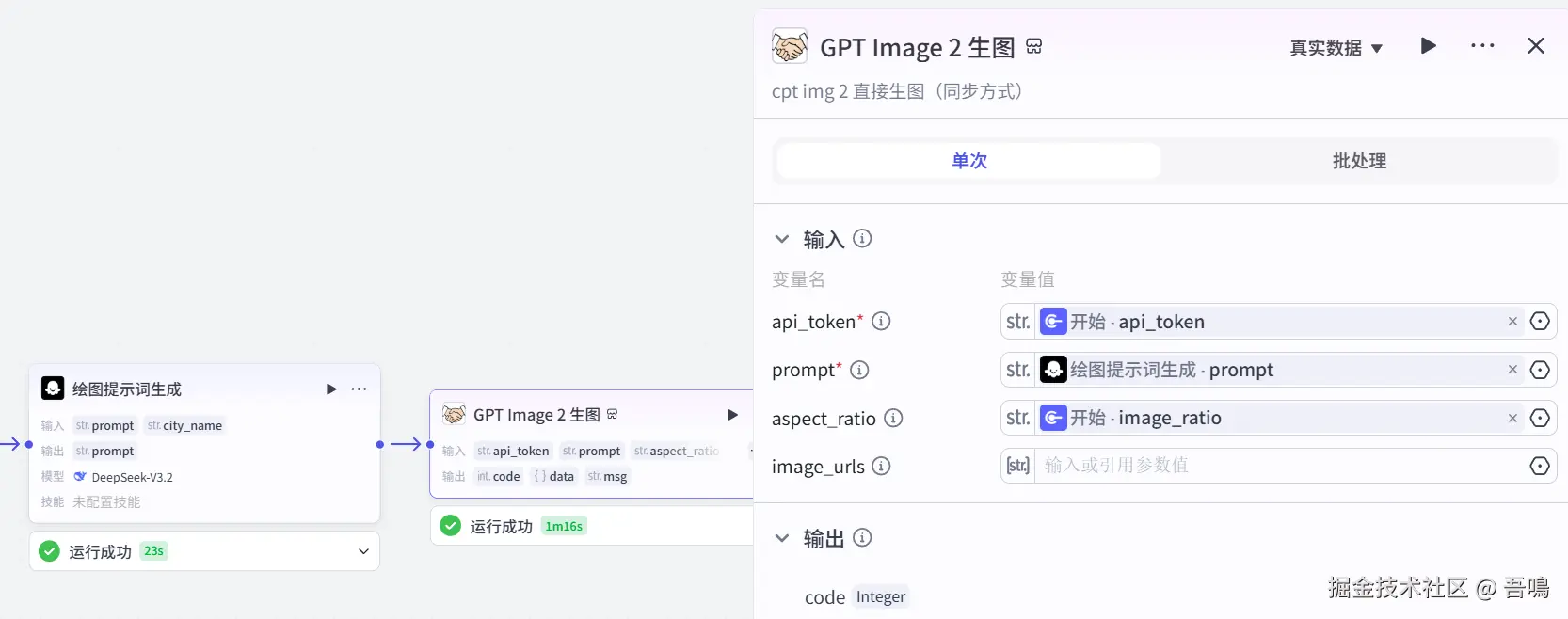Click the 未配置技能 text on 绘图提示词生成 node
1568x619 pixels.
click(106, 502)
